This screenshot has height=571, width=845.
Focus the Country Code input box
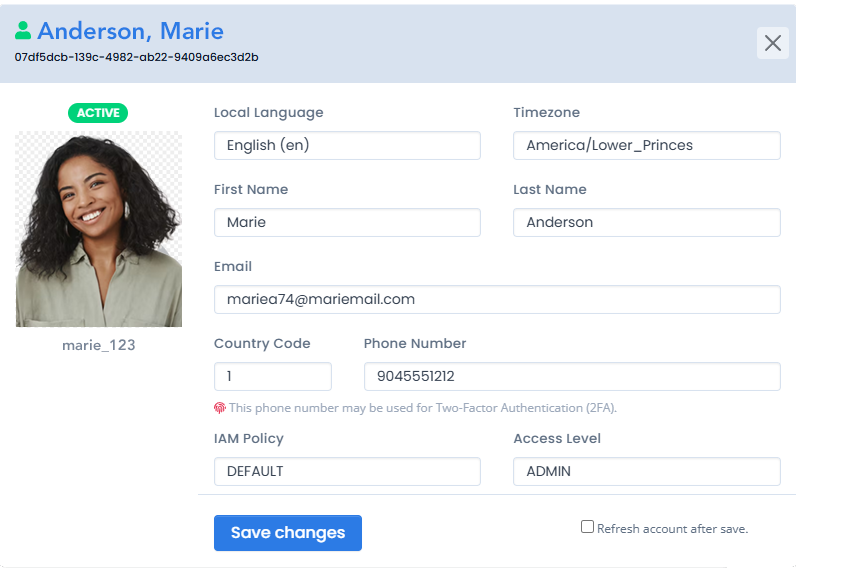tap(272, 376)
